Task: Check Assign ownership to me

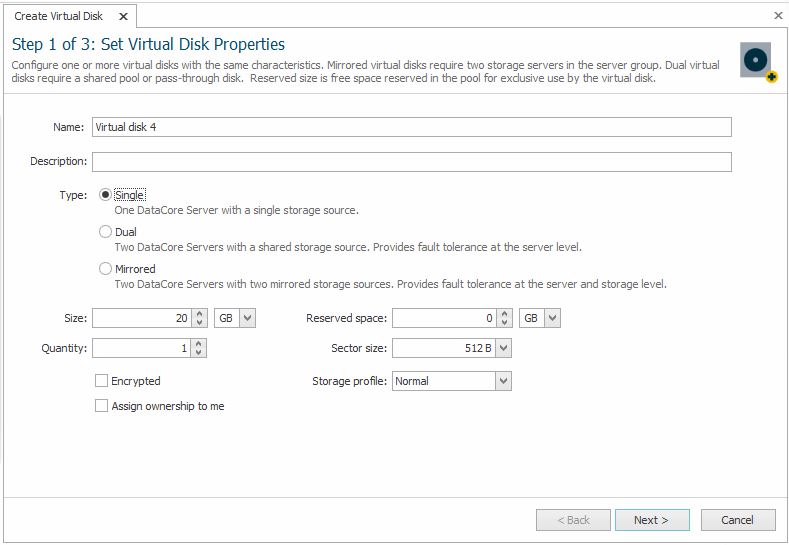Action: (x=101, y=406)
